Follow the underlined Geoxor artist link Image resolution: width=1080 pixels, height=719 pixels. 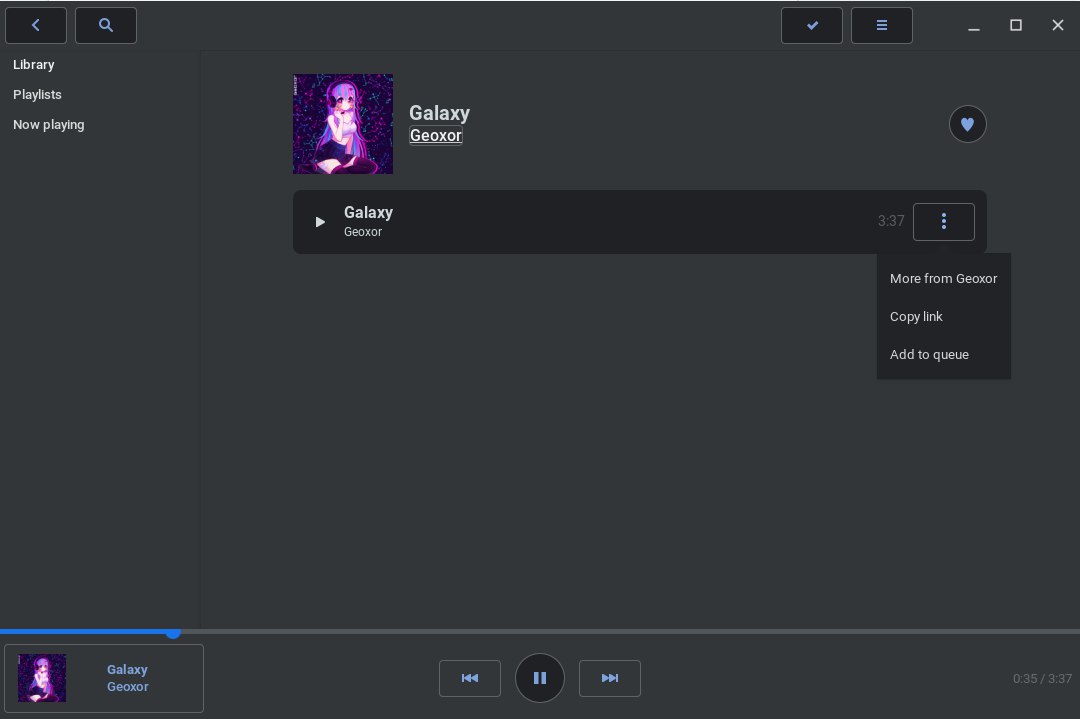point(435,136)
